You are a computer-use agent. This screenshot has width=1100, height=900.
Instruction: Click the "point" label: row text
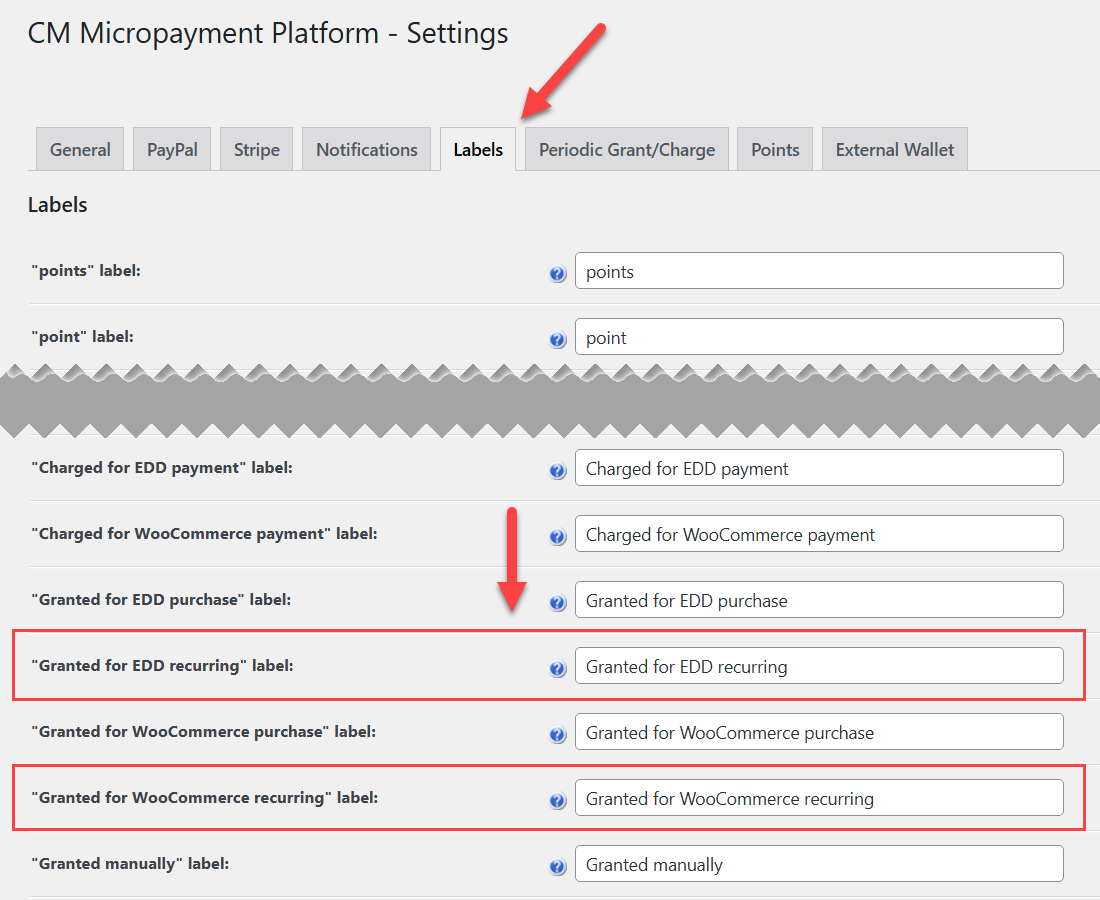click(83, 337)
